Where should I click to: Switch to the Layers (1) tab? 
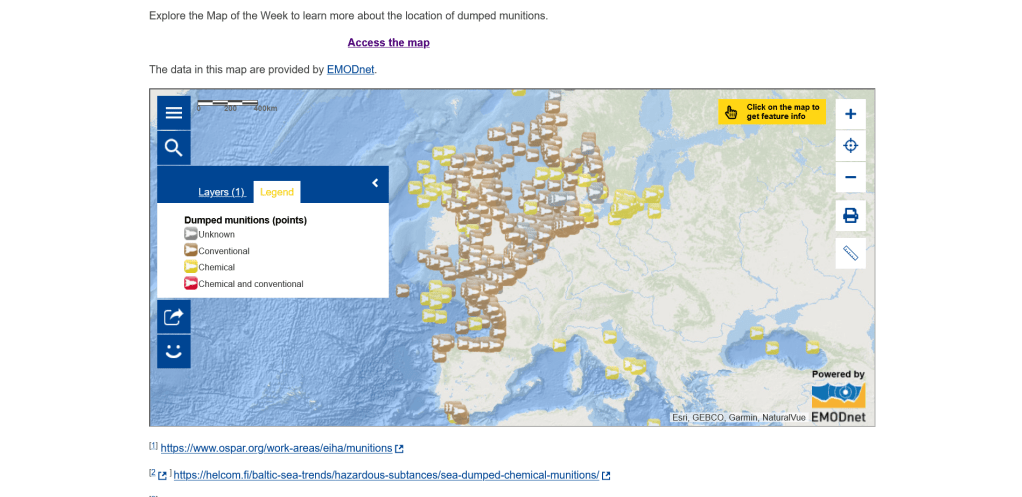pyautogui.click(x=221, y=192)
